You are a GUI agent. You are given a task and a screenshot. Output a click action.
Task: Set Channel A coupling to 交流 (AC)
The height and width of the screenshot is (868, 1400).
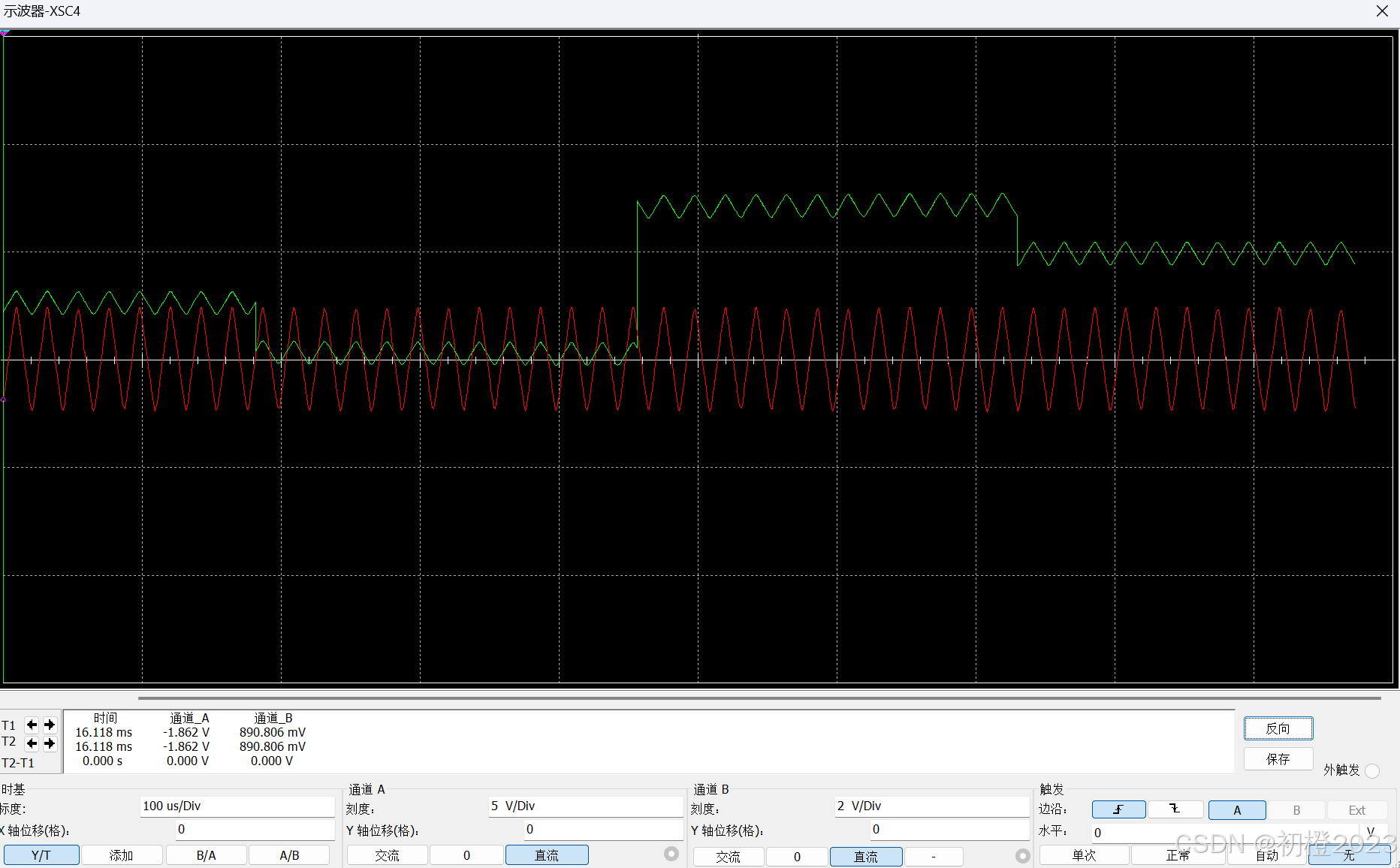pos(388,855)
